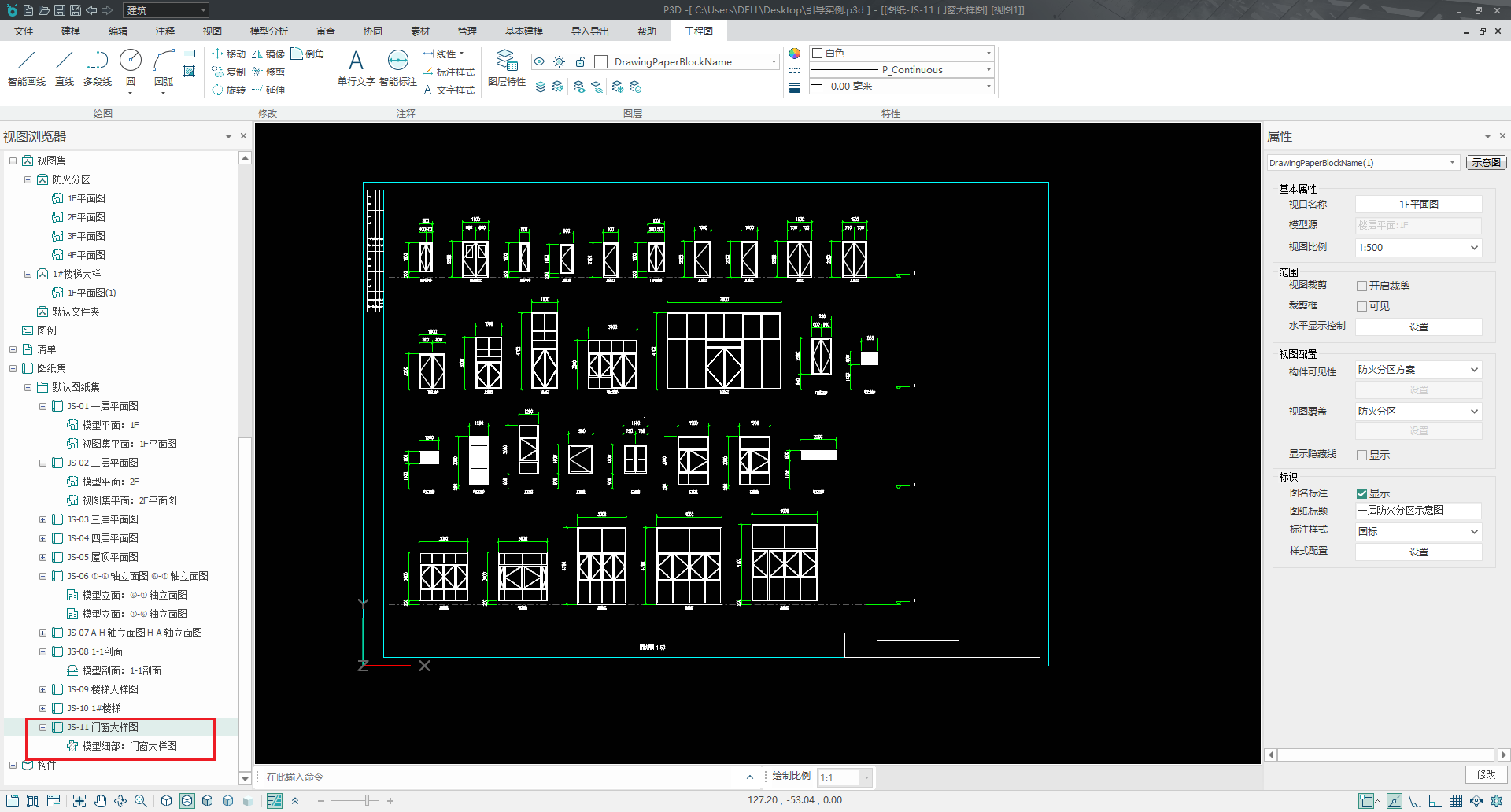1511x812 pixels.
Task: Uncheck the 图名标注 显示 checkbox
Action: (1361, 494)
